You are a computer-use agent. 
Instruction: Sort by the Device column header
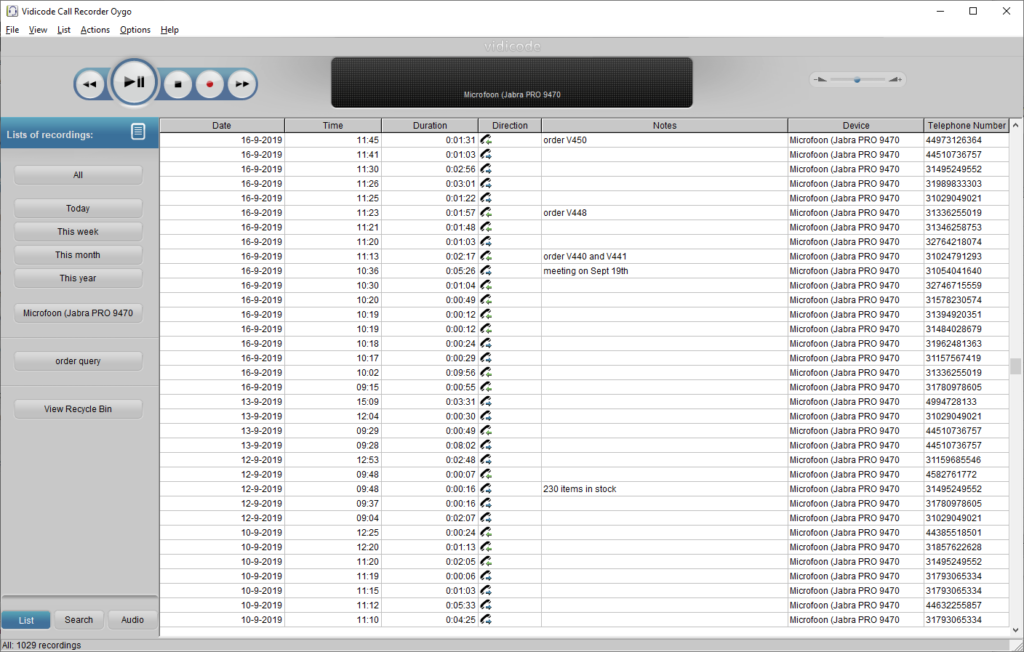(x=856, y=125)
